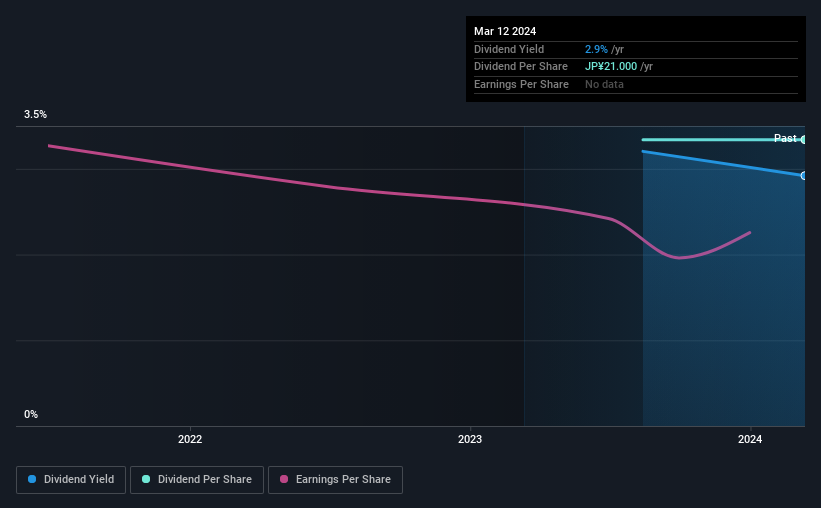
Task: Click the 2022 x-axis label
Action: point(190,440)
